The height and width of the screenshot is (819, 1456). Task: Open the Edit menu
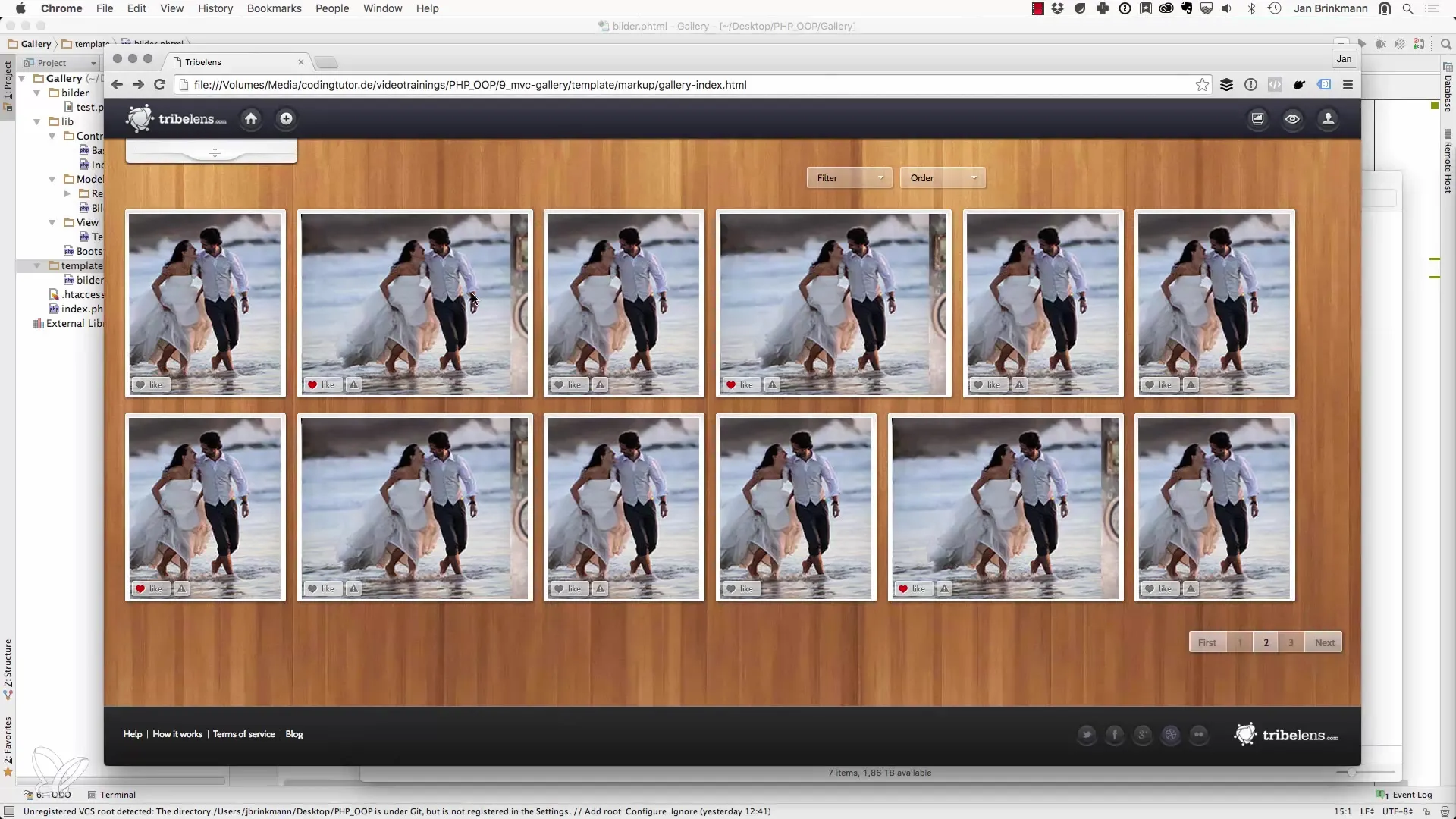point(136,8)
